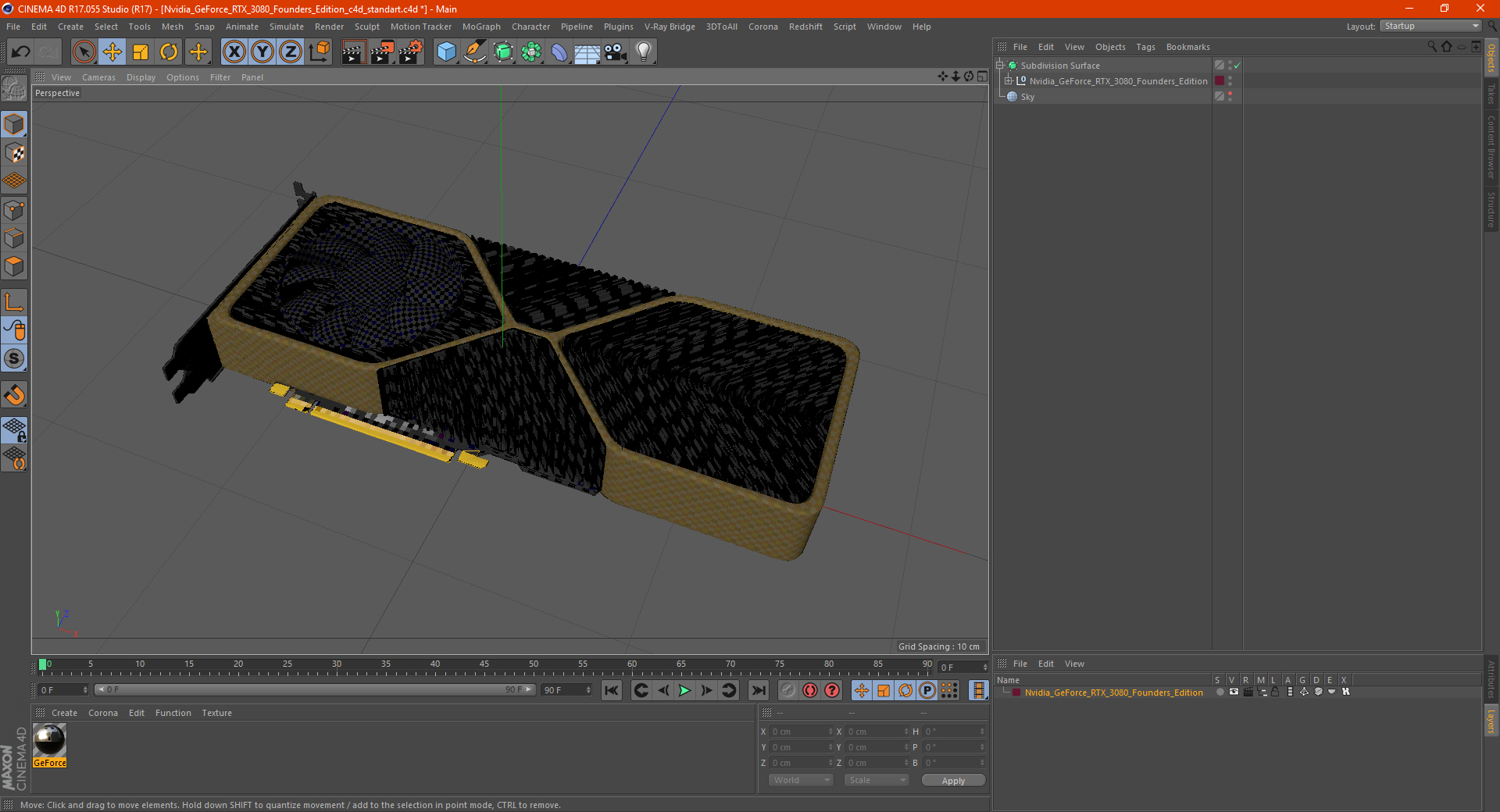Enable Axis modification mode
This screenshot has width=1500, height=812.
[x=14, y=302]
